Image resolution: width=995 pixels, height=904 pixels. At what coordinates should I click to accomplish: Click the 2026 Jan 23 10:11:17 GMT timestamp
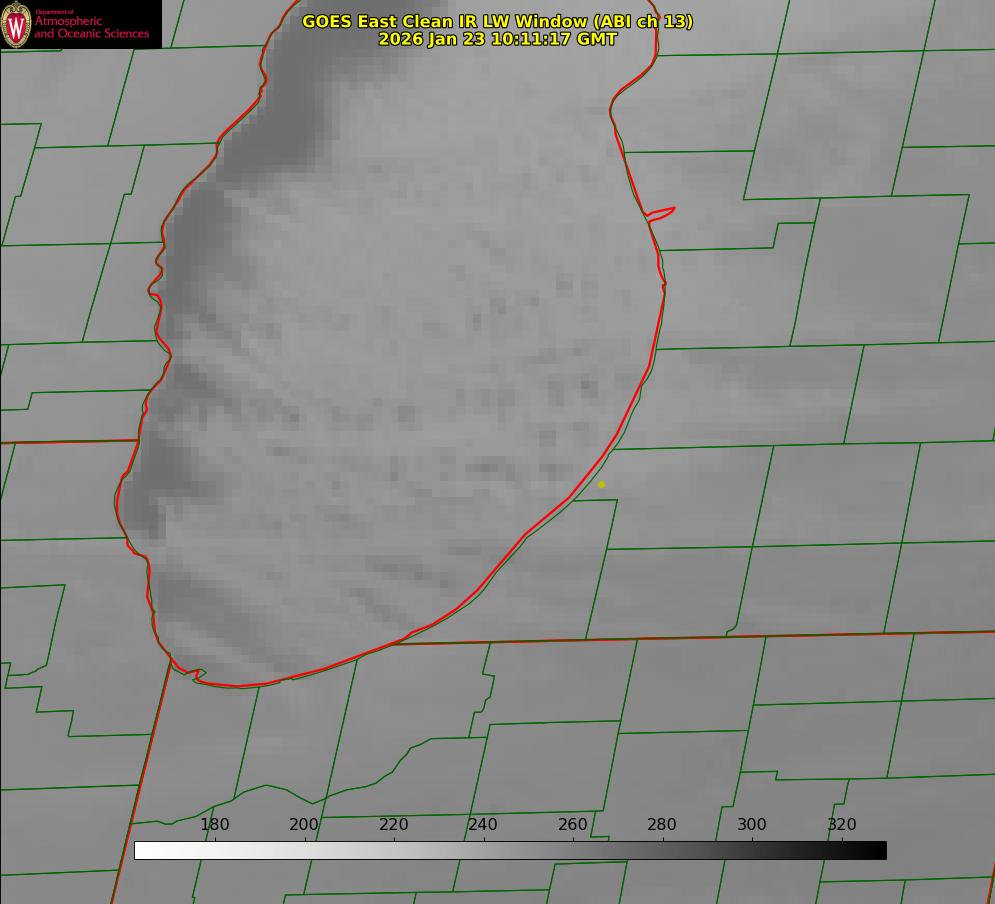(497, 39)
